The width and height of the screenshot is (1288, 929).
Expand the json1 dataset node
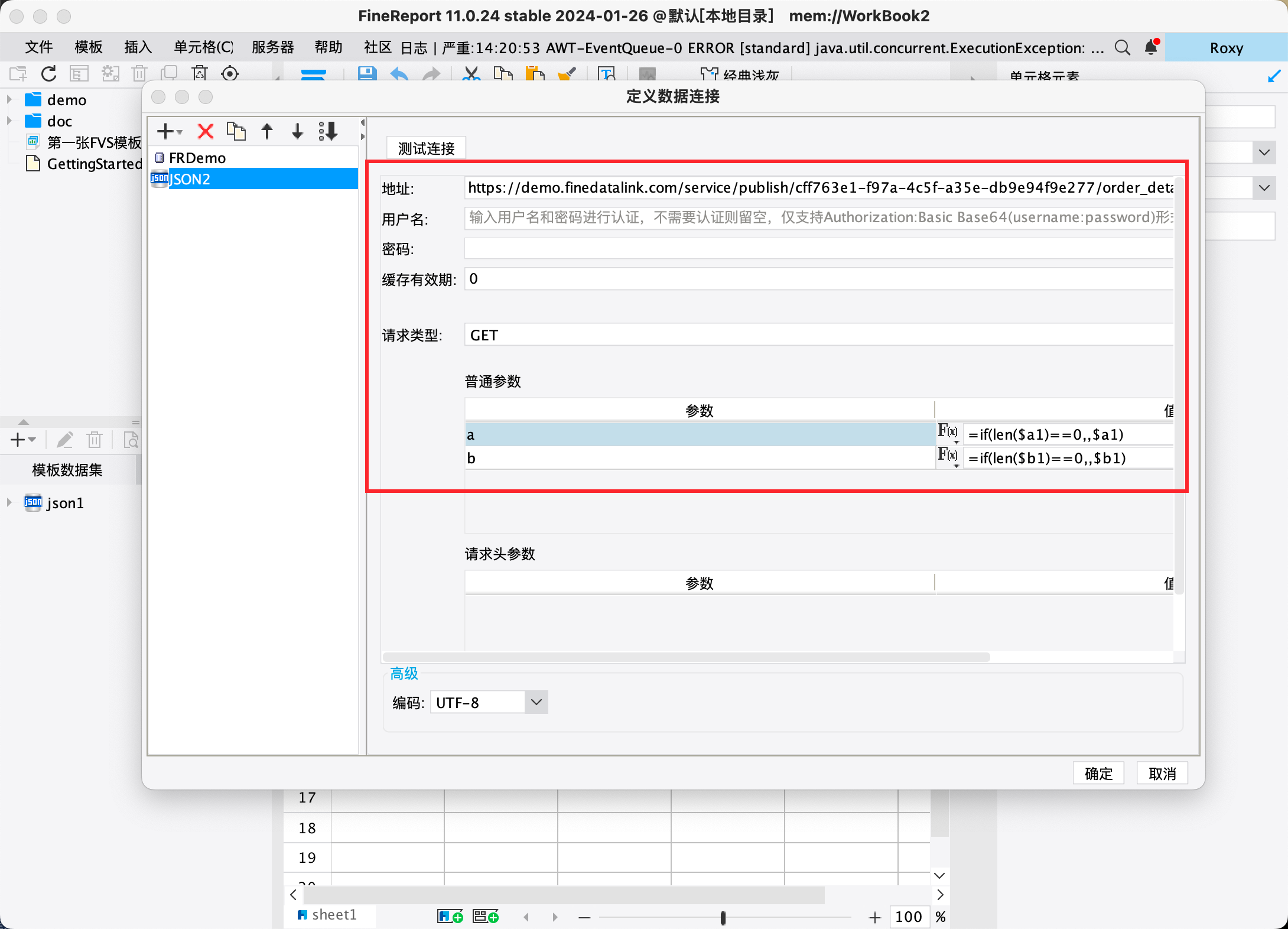[9, 503]
